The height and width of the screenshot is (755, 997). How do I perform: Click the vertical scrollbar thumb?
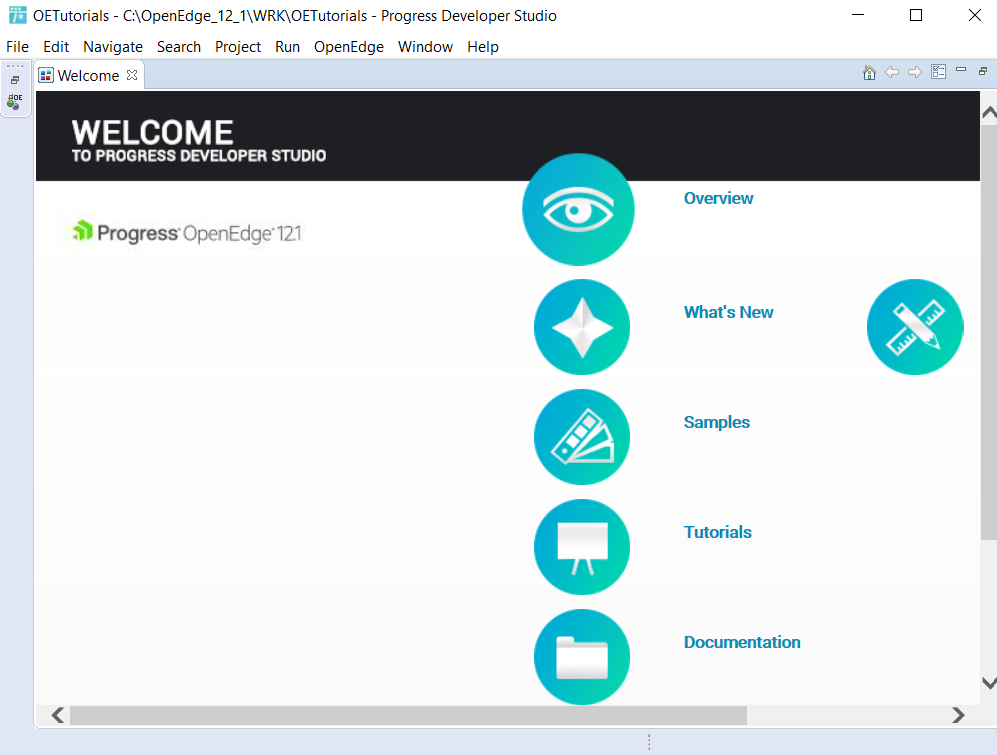click(989, 333)
